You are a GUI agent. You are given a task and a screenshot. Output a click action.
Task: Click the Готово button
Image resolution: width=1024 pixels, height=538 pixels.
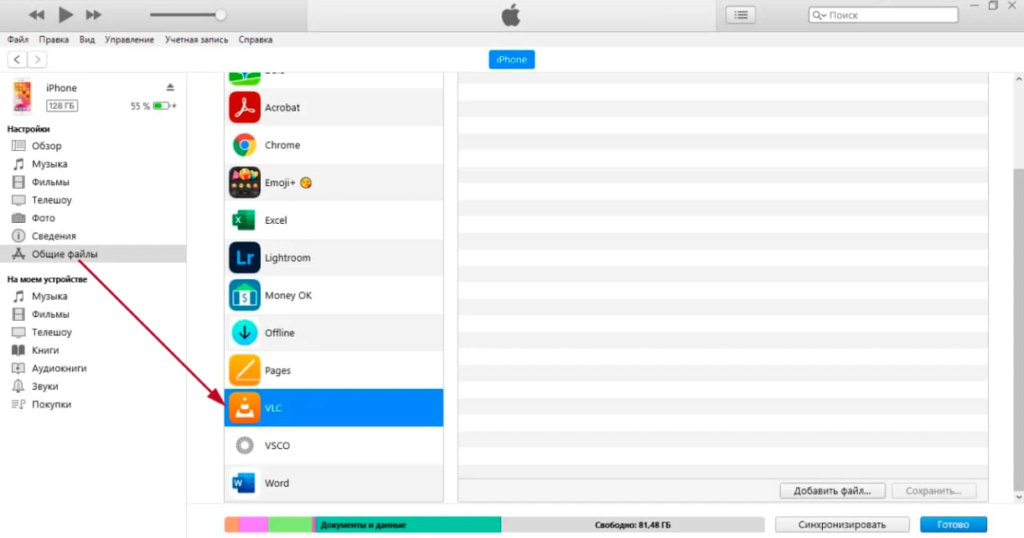click(x=953, y=525)
